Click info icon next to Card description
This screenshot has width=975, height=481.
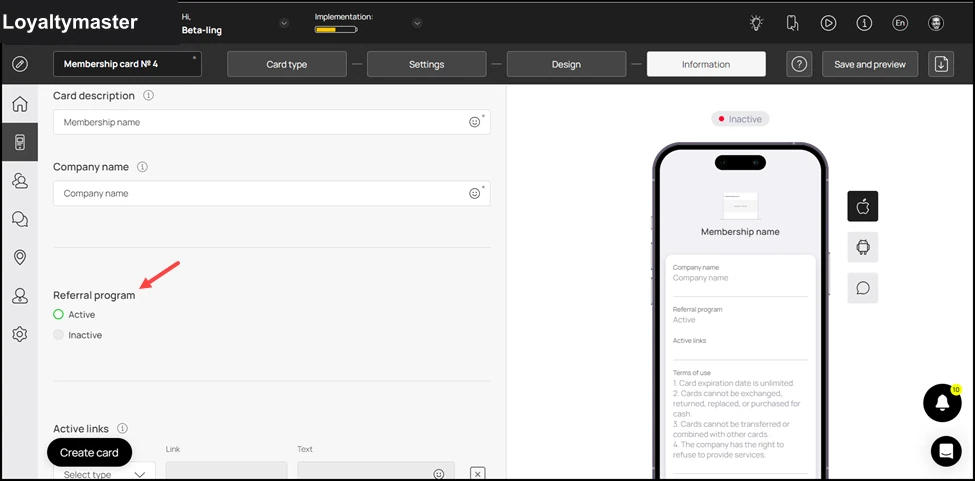pos(148,96)
